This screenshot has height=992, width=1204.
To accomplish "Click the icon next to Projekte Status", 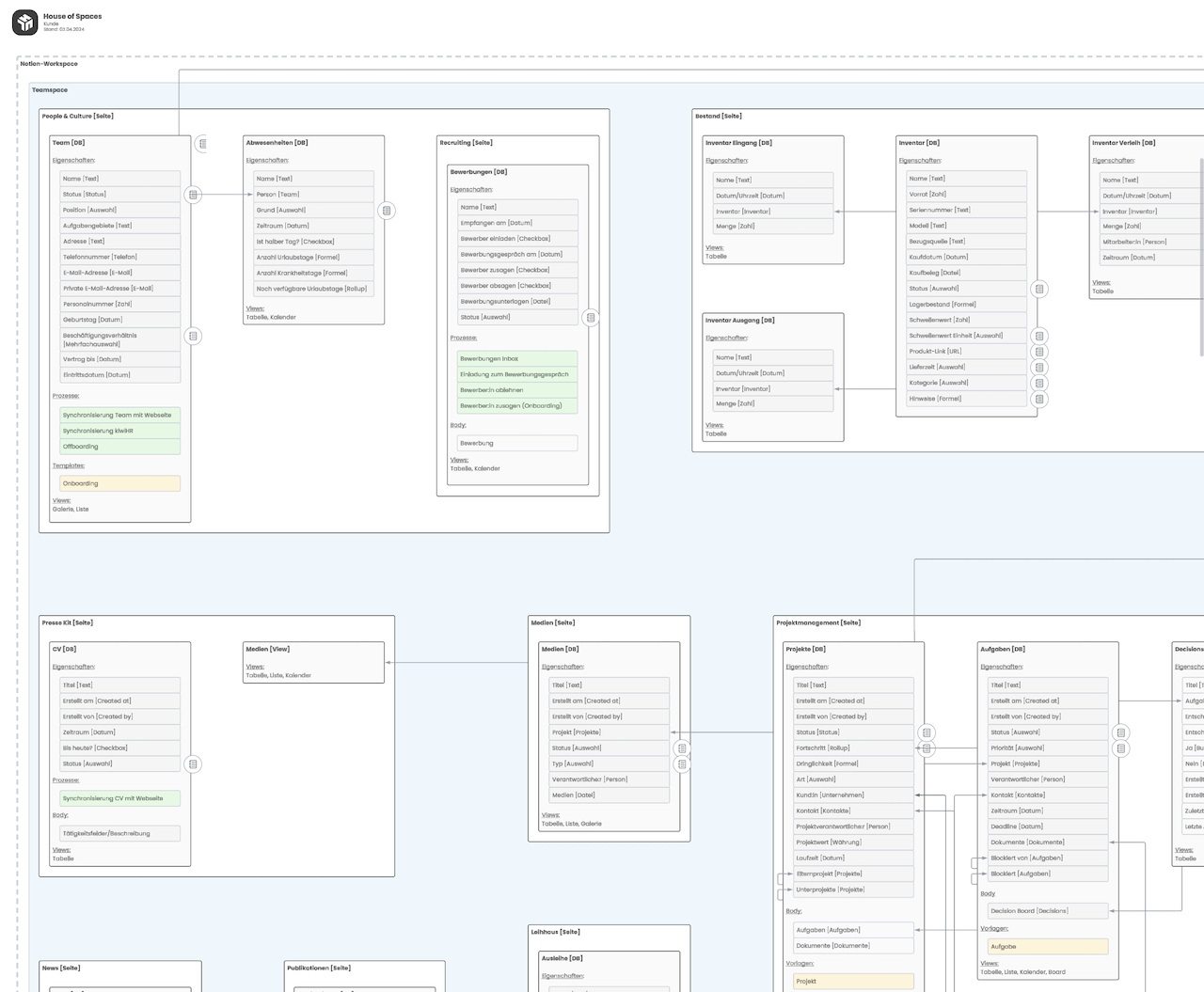I will (927, 732).
